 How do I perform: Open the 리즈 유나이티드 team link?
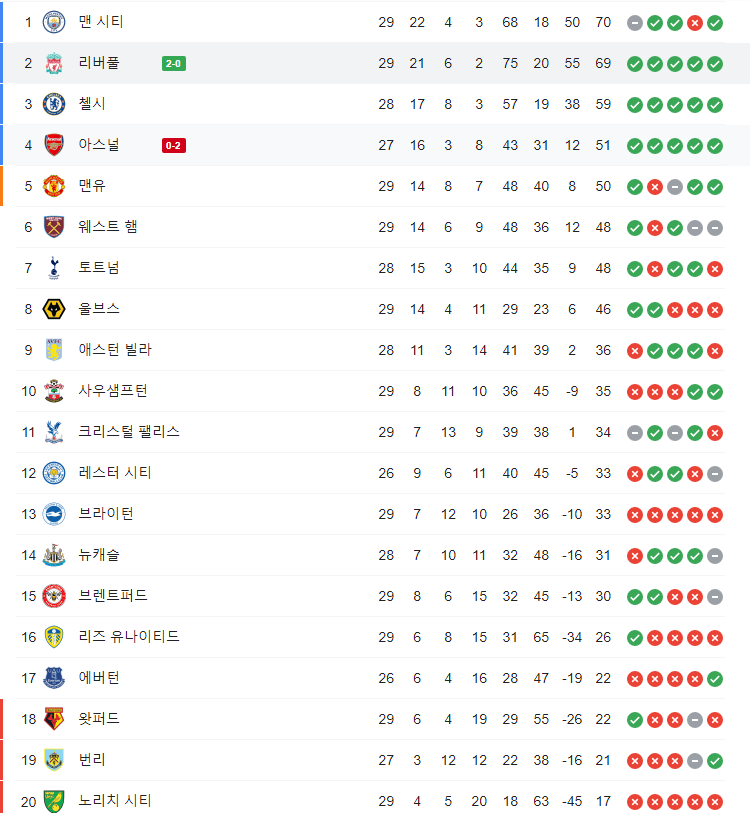click(x=129, y=636)
